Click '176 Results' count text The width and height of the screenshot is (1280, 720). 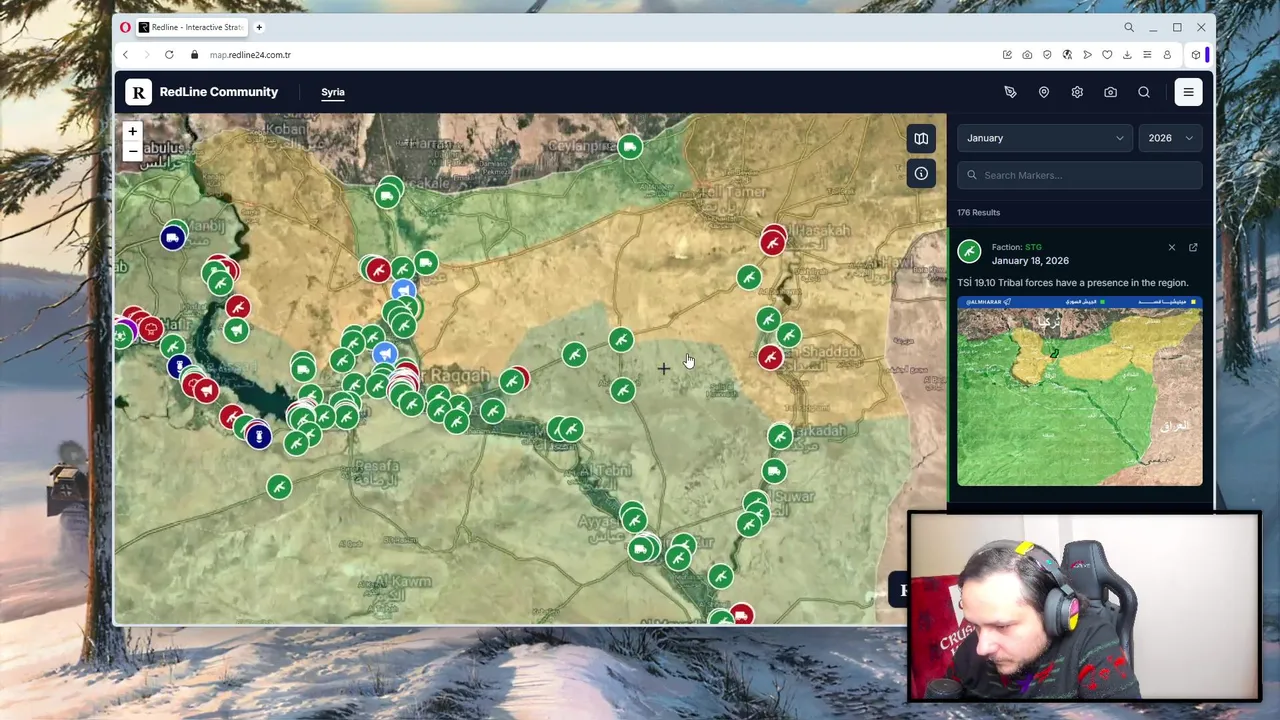pyautogui.click(x=978, y=212)
